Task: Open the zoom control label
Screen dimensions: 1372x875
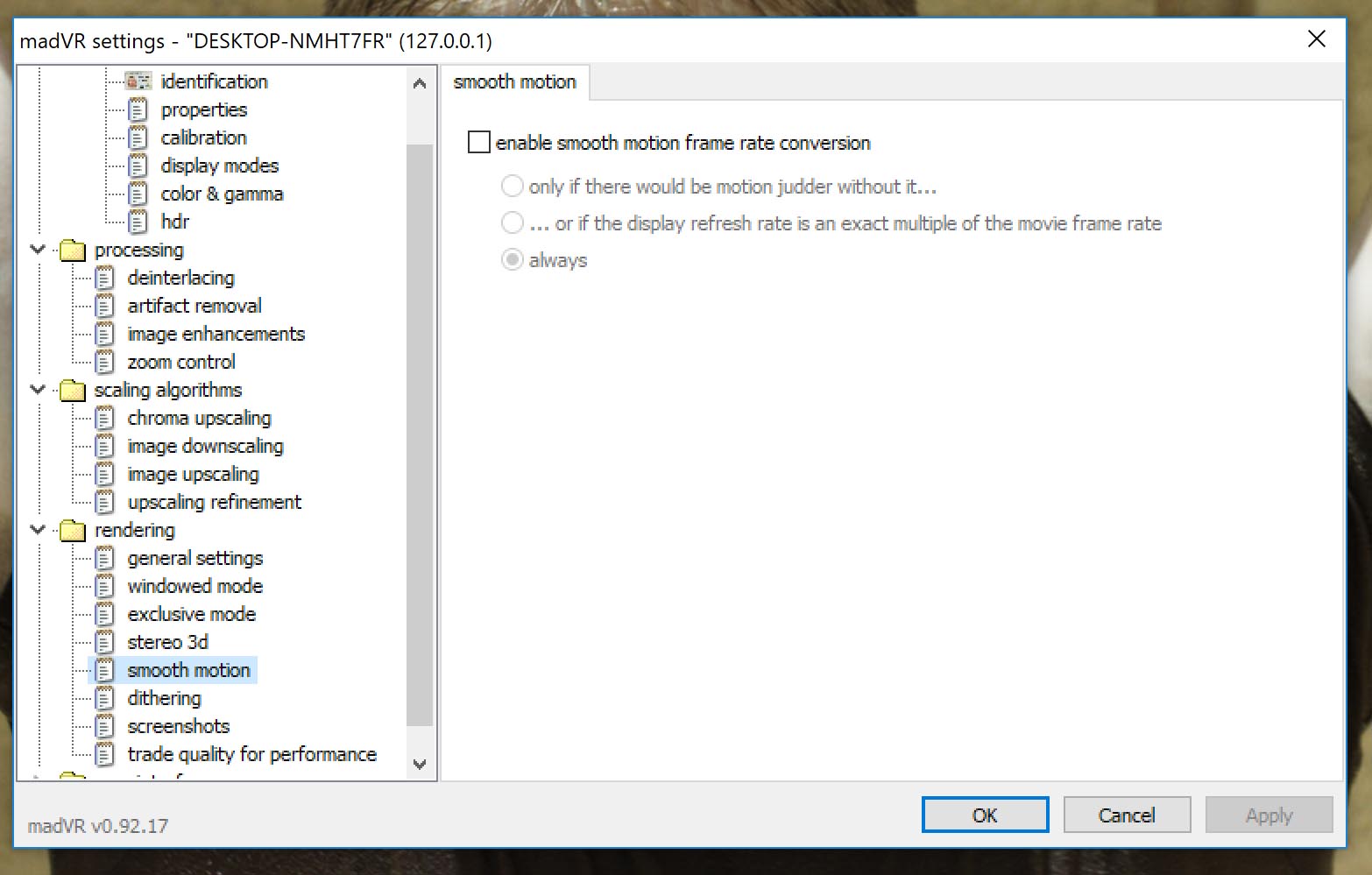Action: pos(181,362)
